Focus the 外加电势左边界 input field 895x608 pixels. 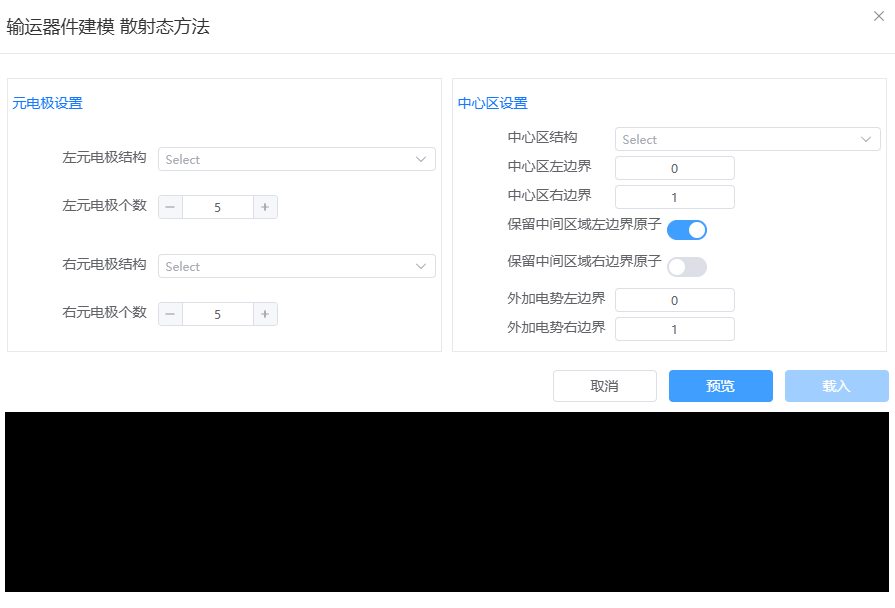click(674, 300)
